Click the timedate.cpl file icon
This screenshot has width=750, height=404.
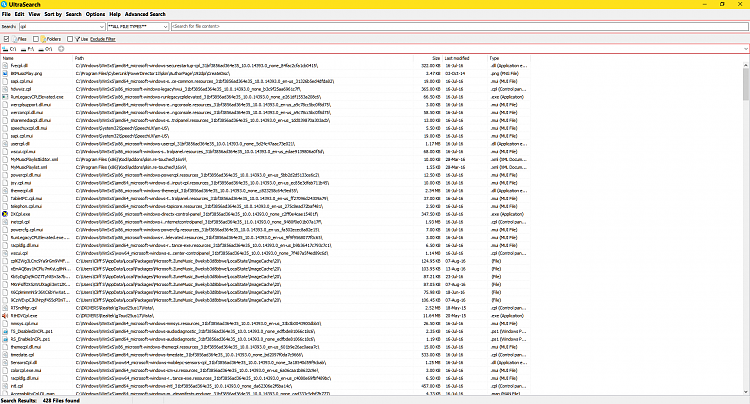(x=5, y=355)
